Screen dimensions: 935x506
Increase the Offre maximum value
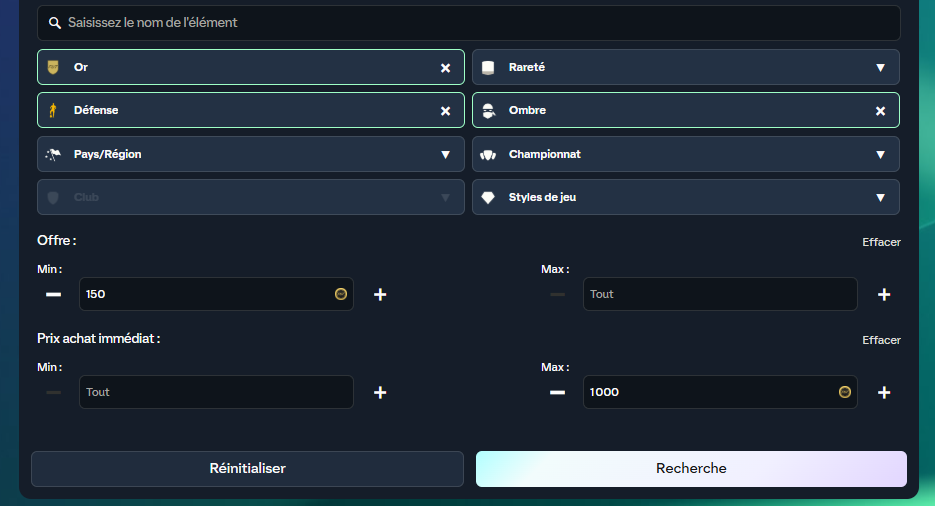[884, 294]
